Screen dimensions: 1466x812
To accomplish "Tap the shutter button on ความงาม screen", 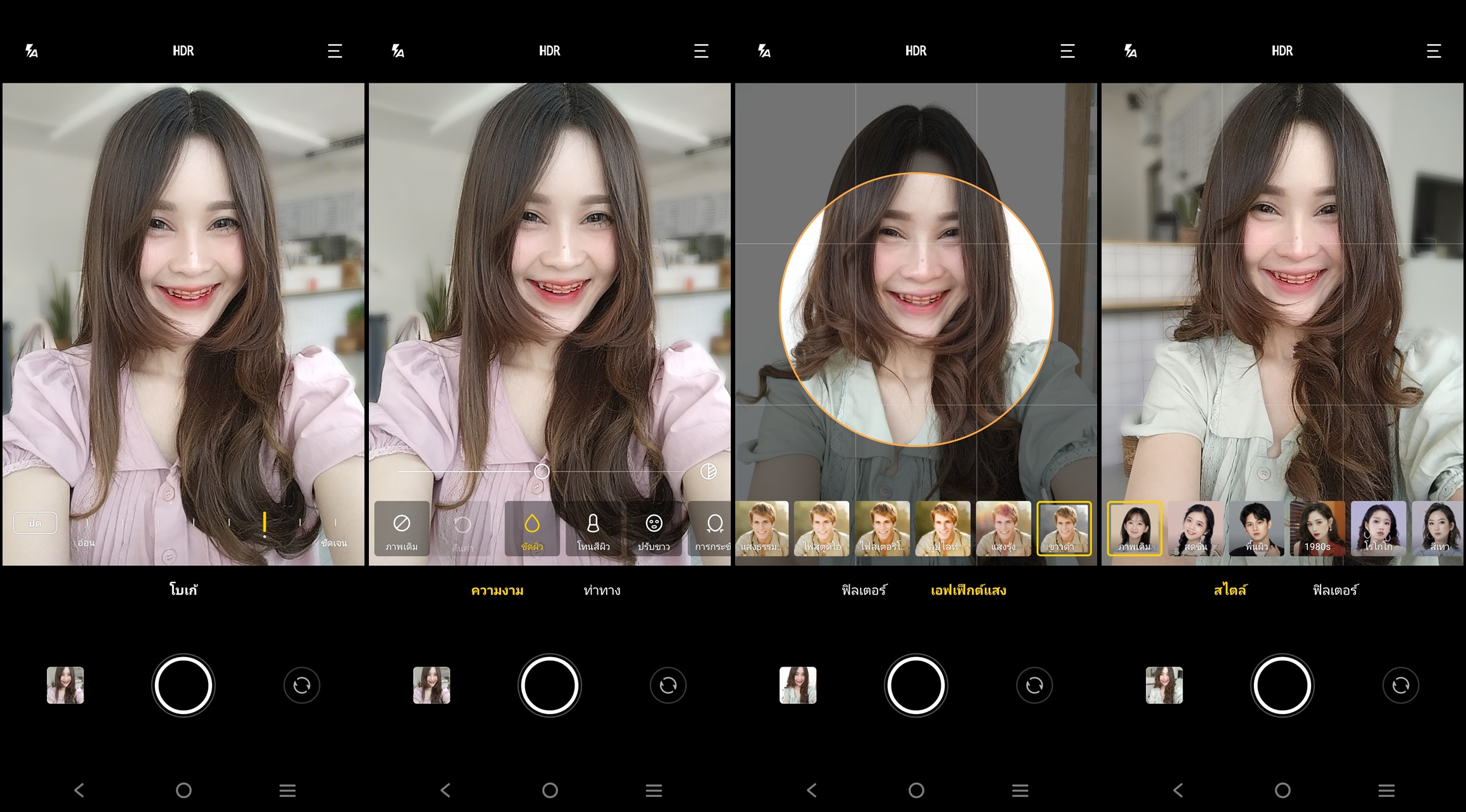I will (x=550, y=686).
